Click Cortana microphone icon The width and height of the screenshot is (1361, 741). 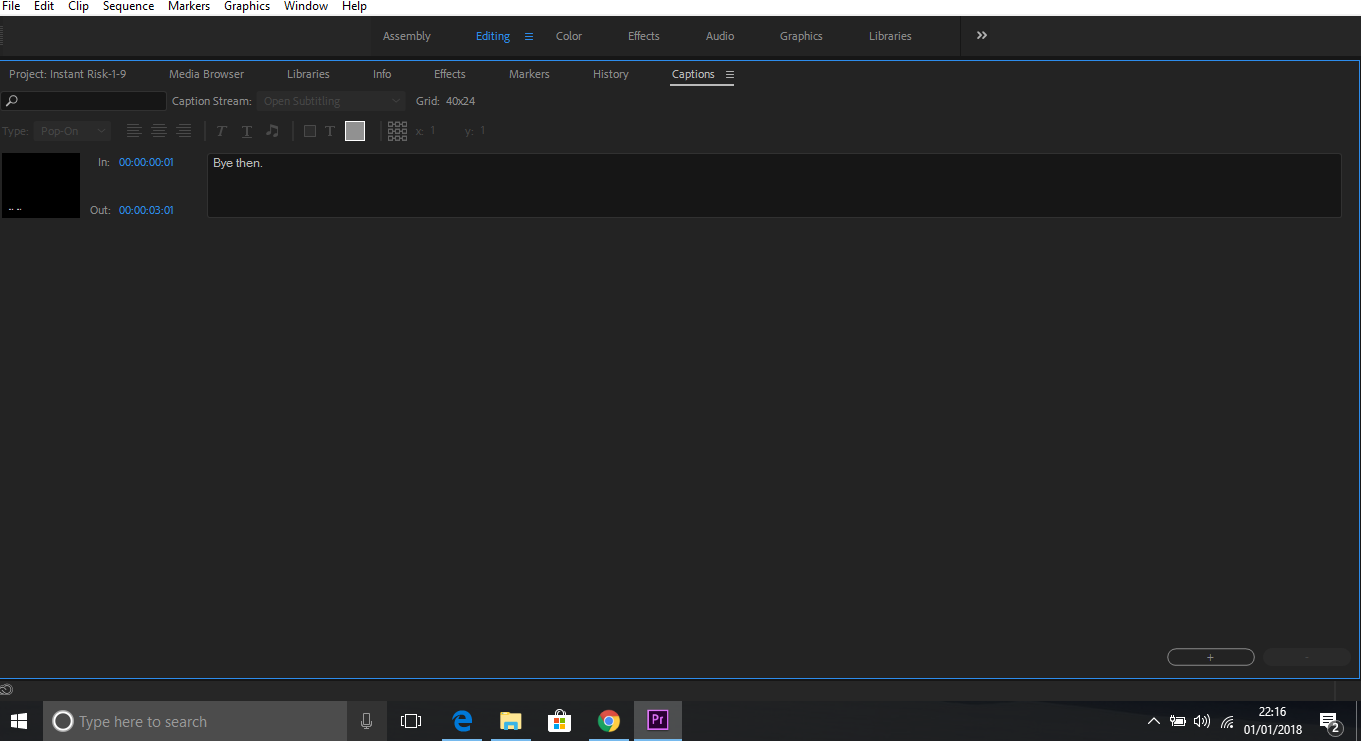[367, 721]
